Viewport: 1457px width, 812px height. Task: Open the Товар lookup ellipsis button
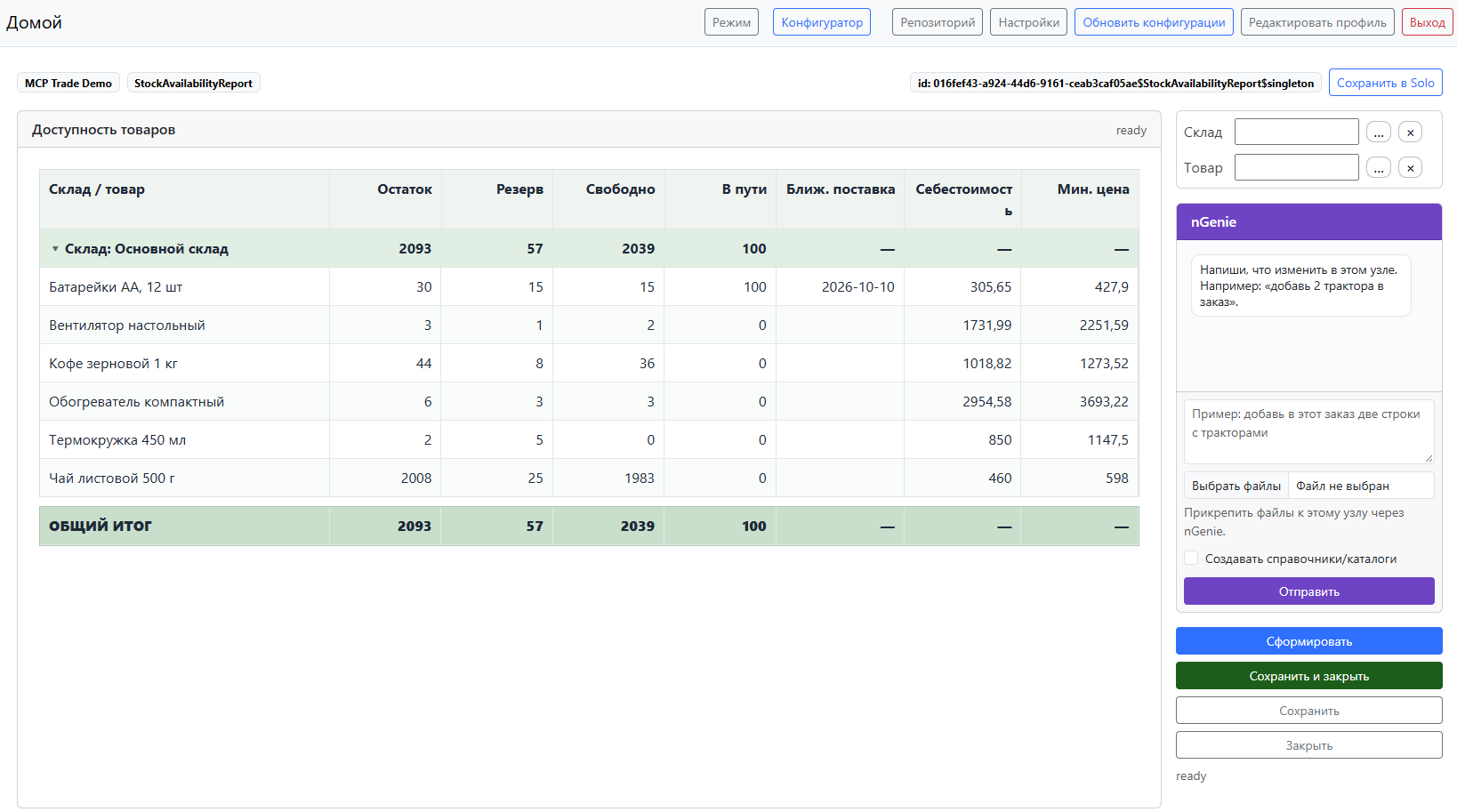point(1379,167)
